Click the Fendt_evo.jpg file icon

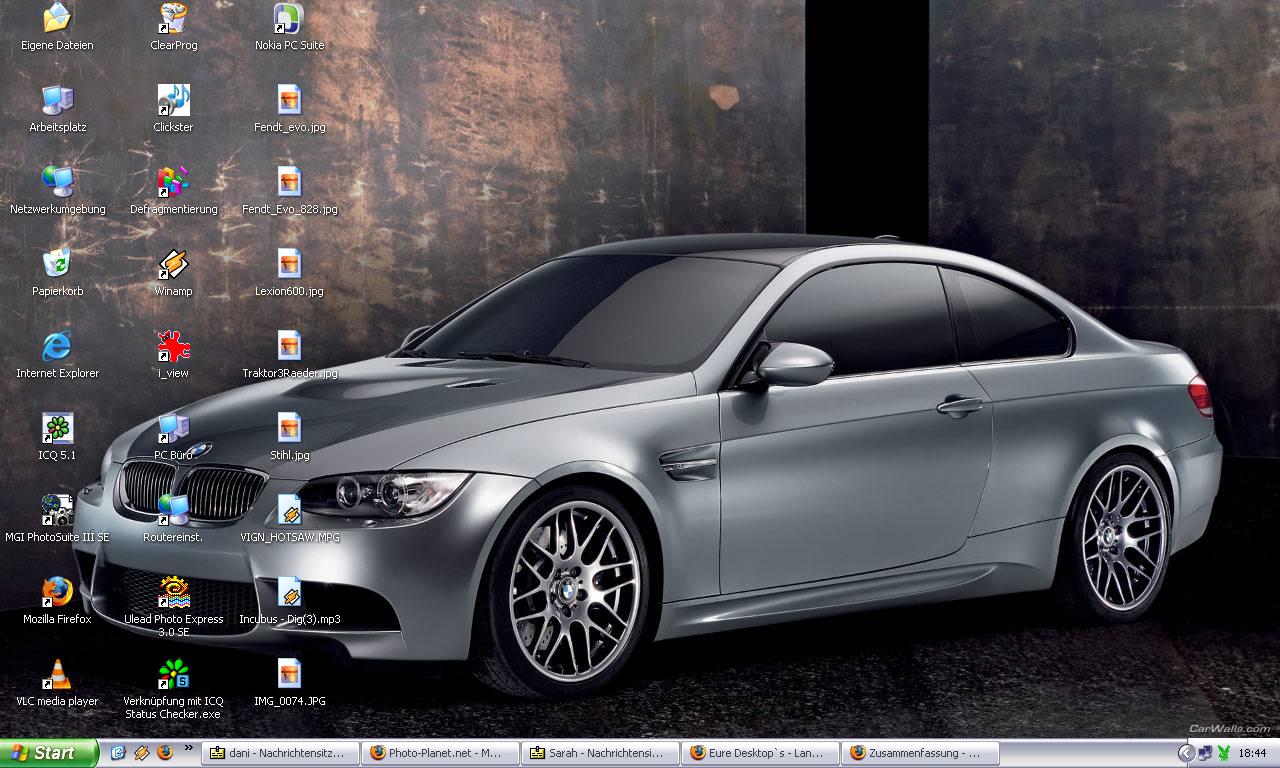point(289,101)
